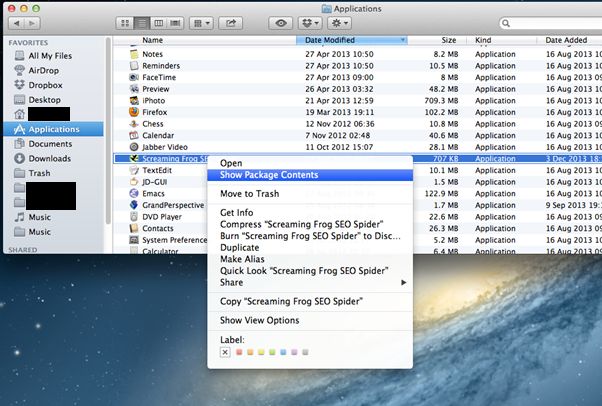Click the sidebar vertical scrollbar

(x=108, y=131)
